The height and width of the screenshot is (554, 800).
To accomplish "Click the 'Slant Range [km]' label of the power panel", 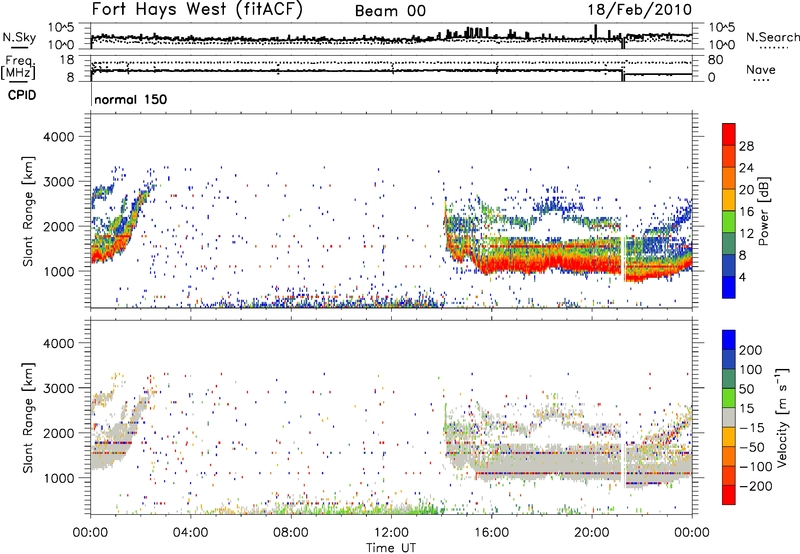I will tap(28, 211).
